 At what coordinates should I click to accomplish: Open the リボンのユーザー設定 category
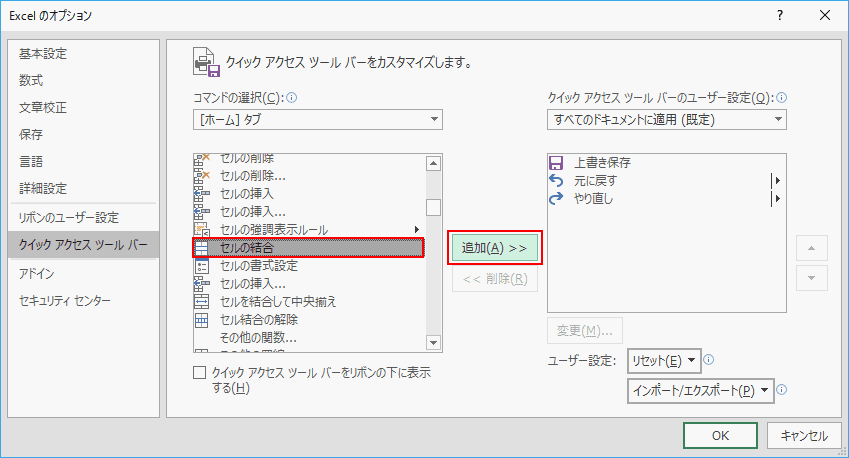83,218
